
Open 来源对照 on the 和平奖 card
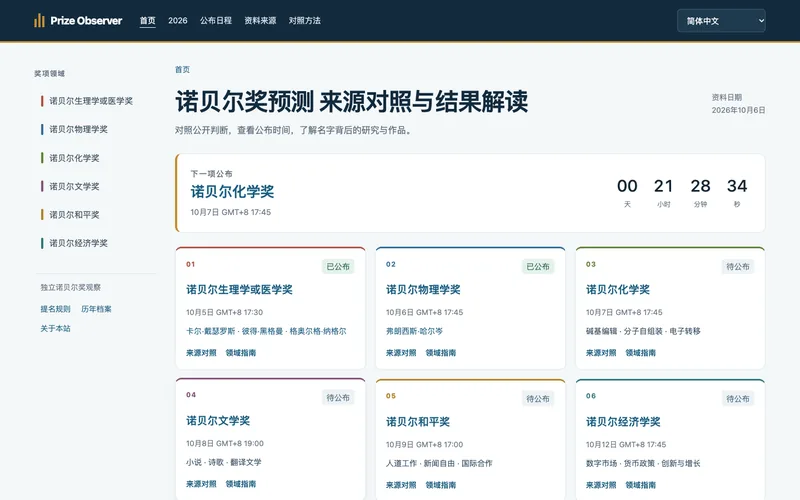401,485
